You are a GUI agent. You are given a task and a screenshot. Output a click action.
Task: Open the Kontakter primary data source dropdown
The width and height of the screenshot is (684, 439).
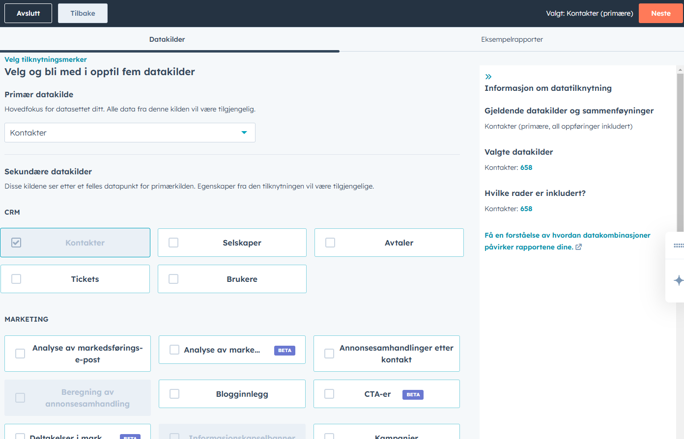tap(130, 133)
